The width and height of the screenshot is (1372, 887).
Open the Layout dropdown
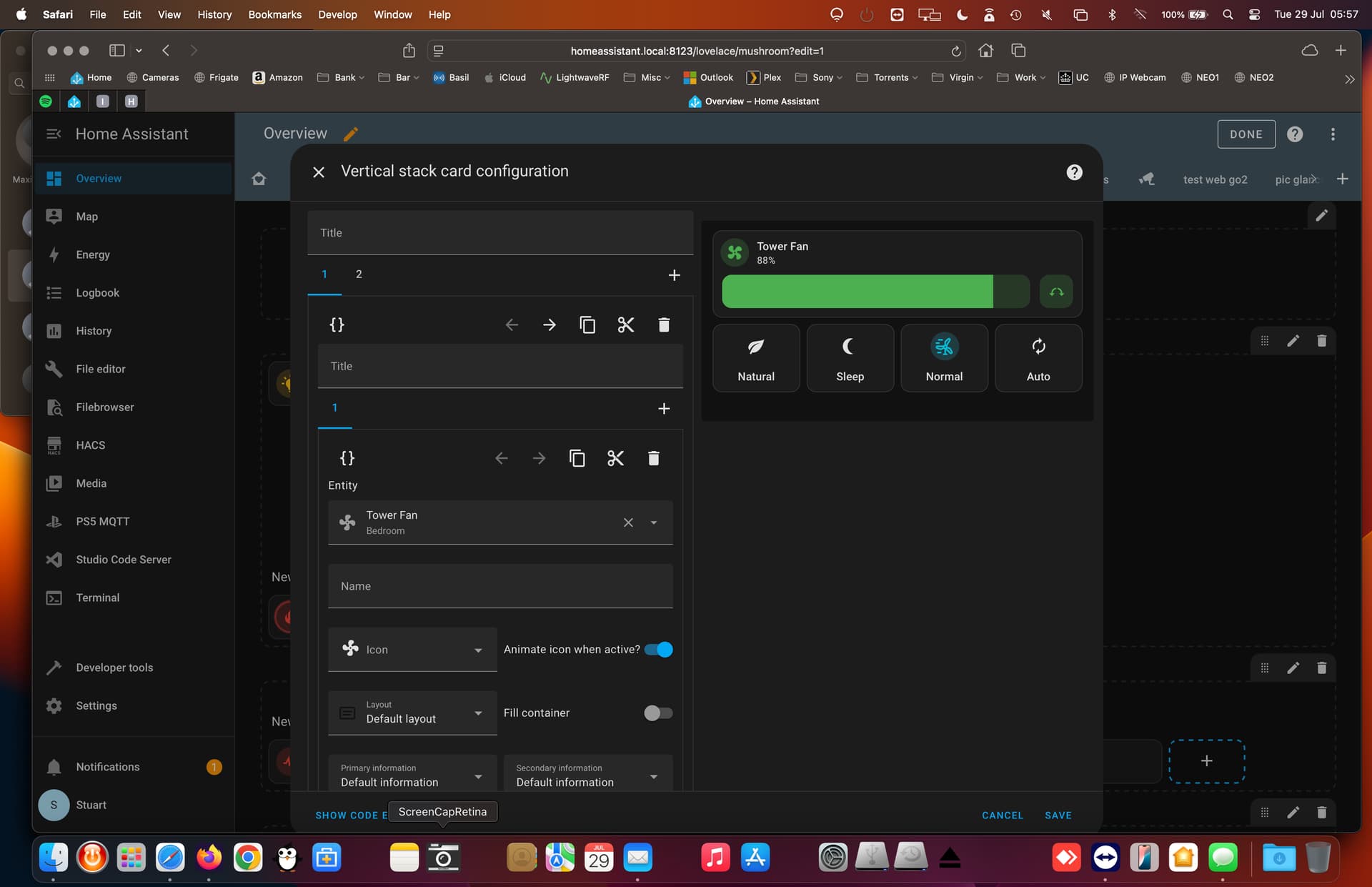412,713
